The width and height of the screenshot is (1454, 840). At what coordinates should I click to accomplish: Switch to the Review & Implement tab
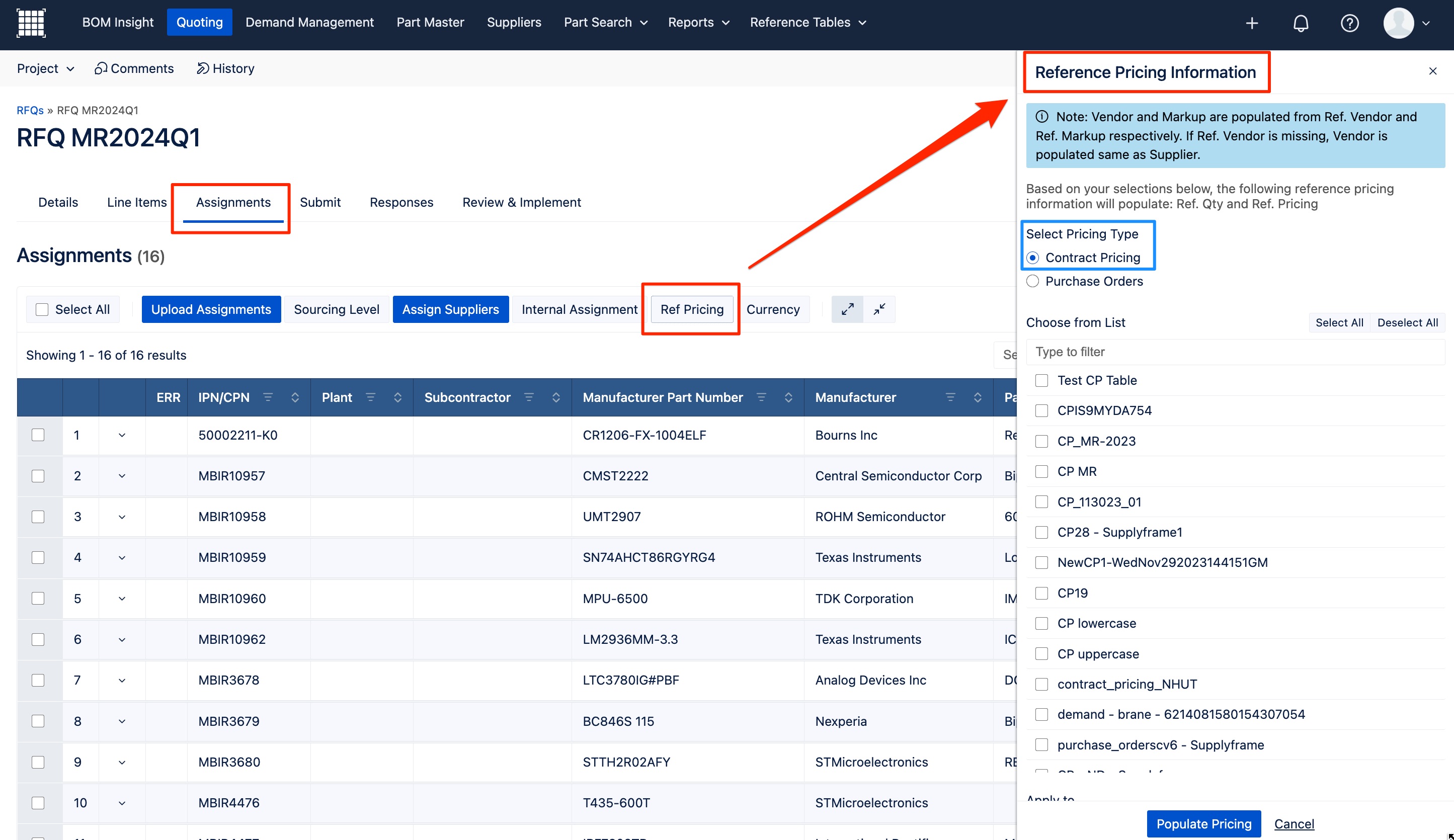tap(522, 202)
